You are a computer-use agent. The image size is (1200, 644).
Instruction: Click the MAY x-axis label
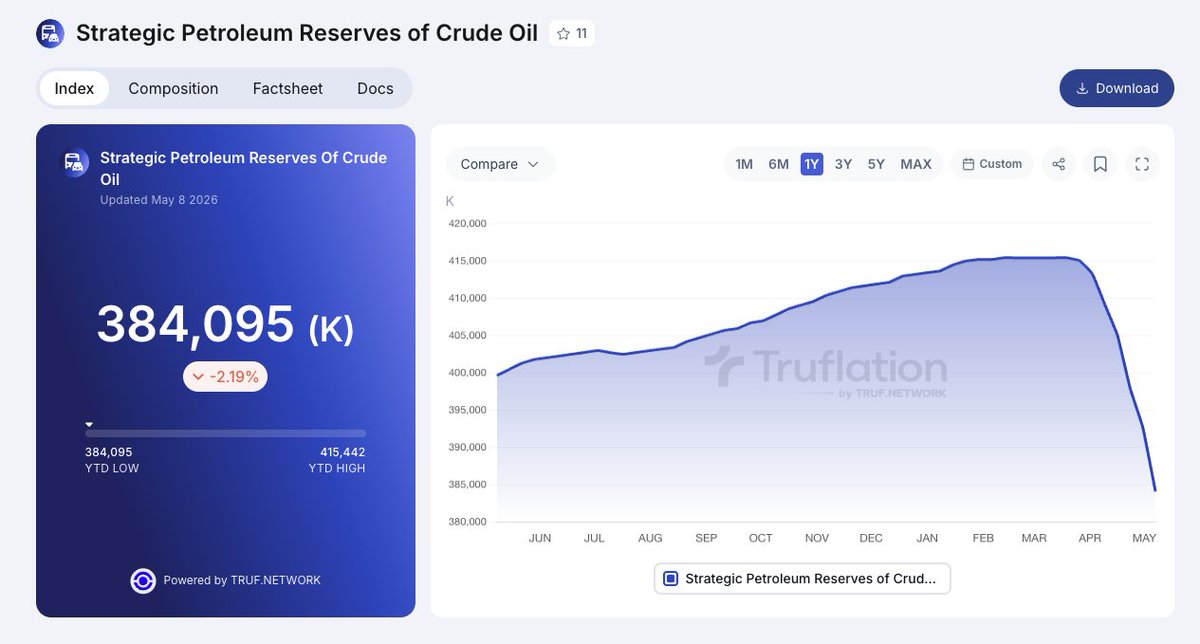(1144, 538)
